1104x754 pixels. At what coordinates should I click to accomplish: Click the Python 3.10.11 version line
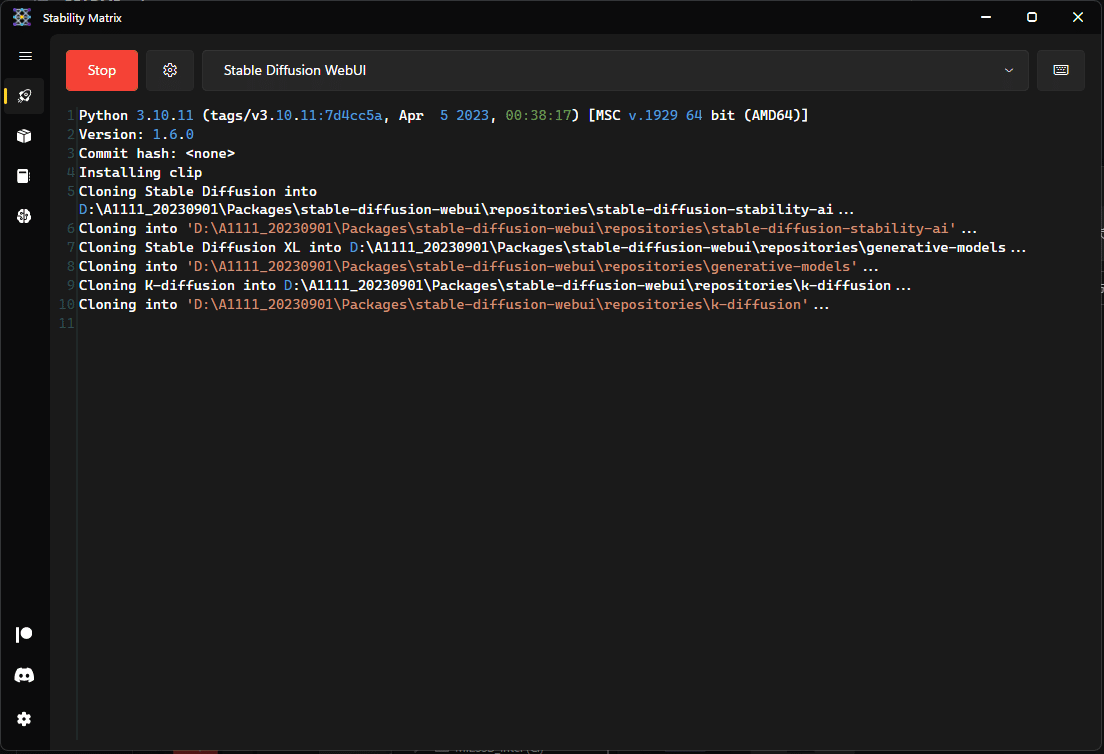point(444,115)
